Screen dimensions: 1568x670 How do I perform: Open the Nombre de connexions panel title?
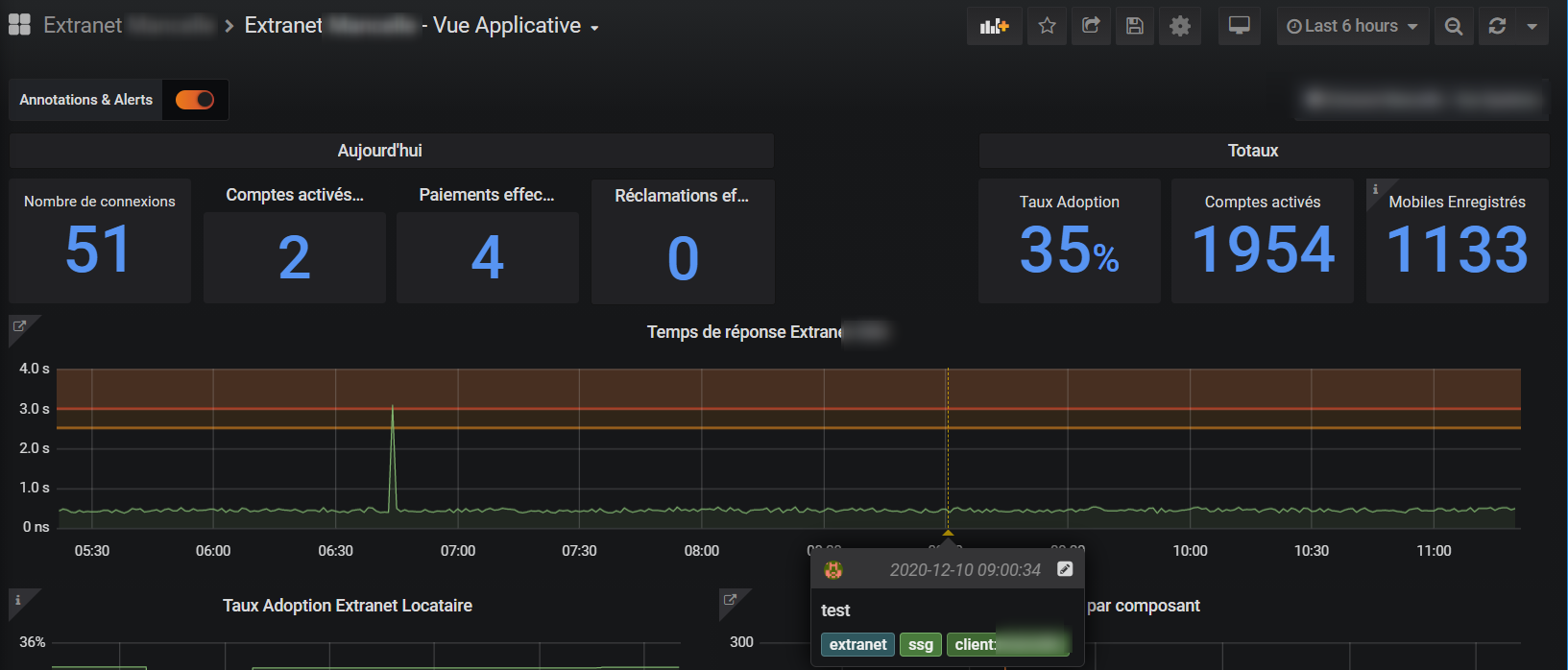pos(100,202)
